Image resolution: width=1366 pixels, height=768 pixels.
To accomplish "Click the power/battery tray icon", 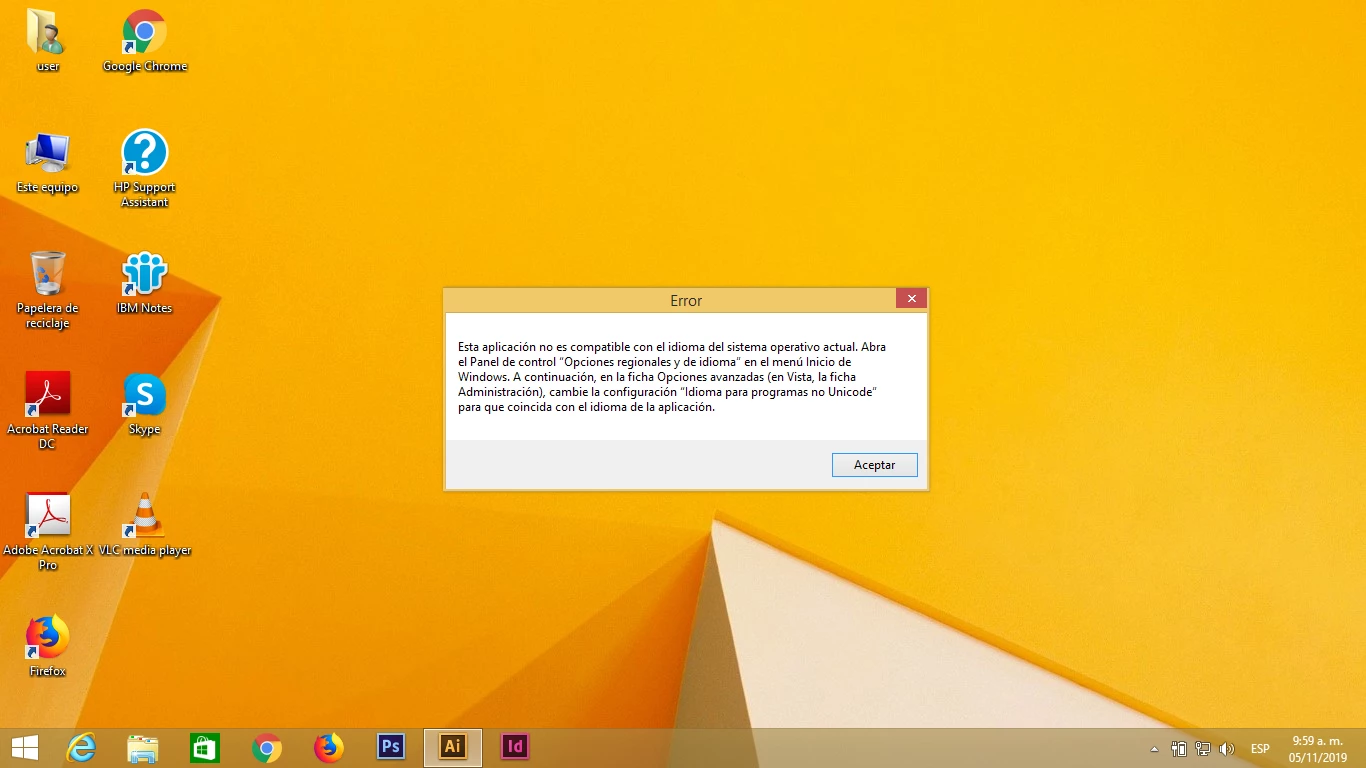I will (x=1179, y=748).
